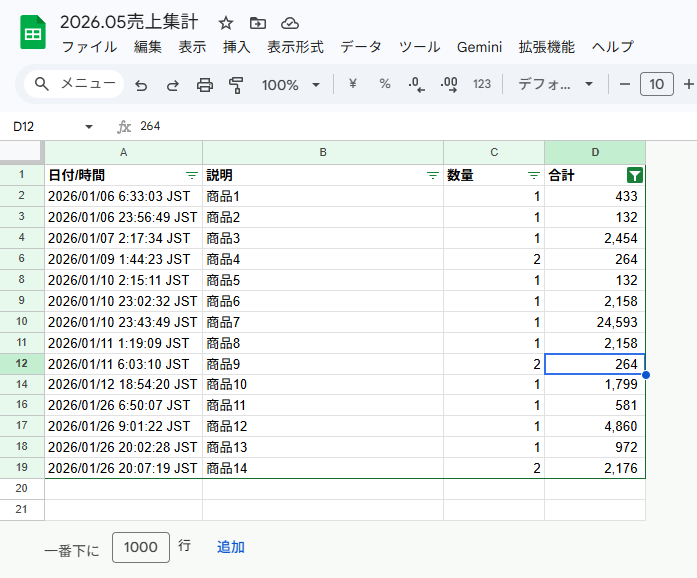Format as currency with yen icon

pyautogui.click(x=352, y=84)
